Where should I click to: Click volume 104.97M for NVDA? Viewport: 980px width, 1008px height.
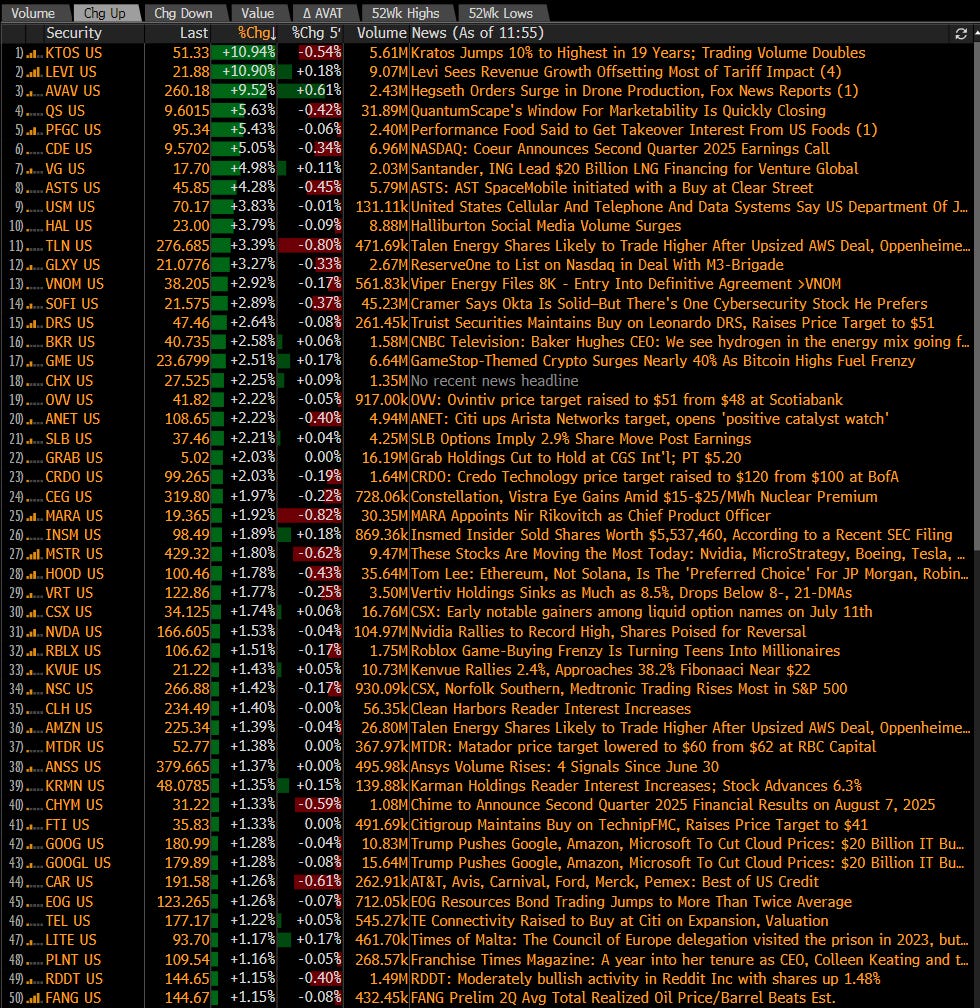[381, 632]
